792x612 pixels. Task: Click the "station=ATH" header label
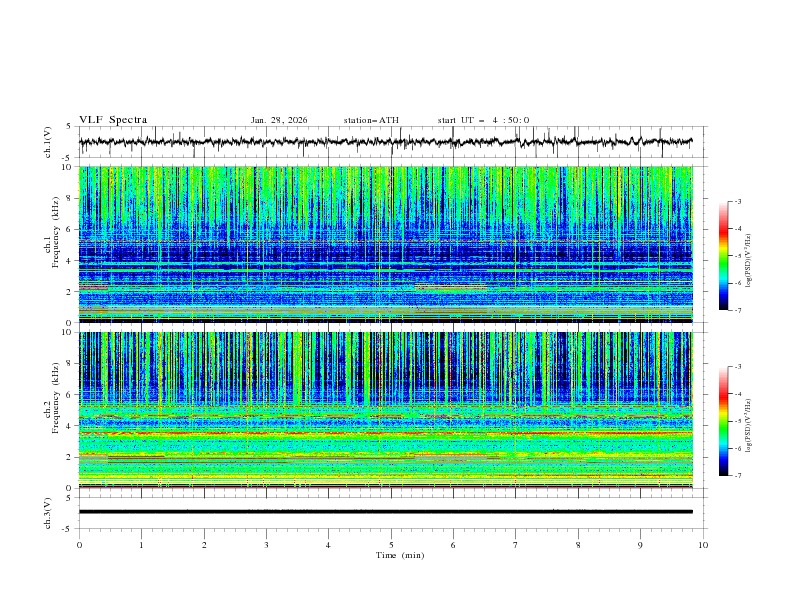tap(371, 120)
